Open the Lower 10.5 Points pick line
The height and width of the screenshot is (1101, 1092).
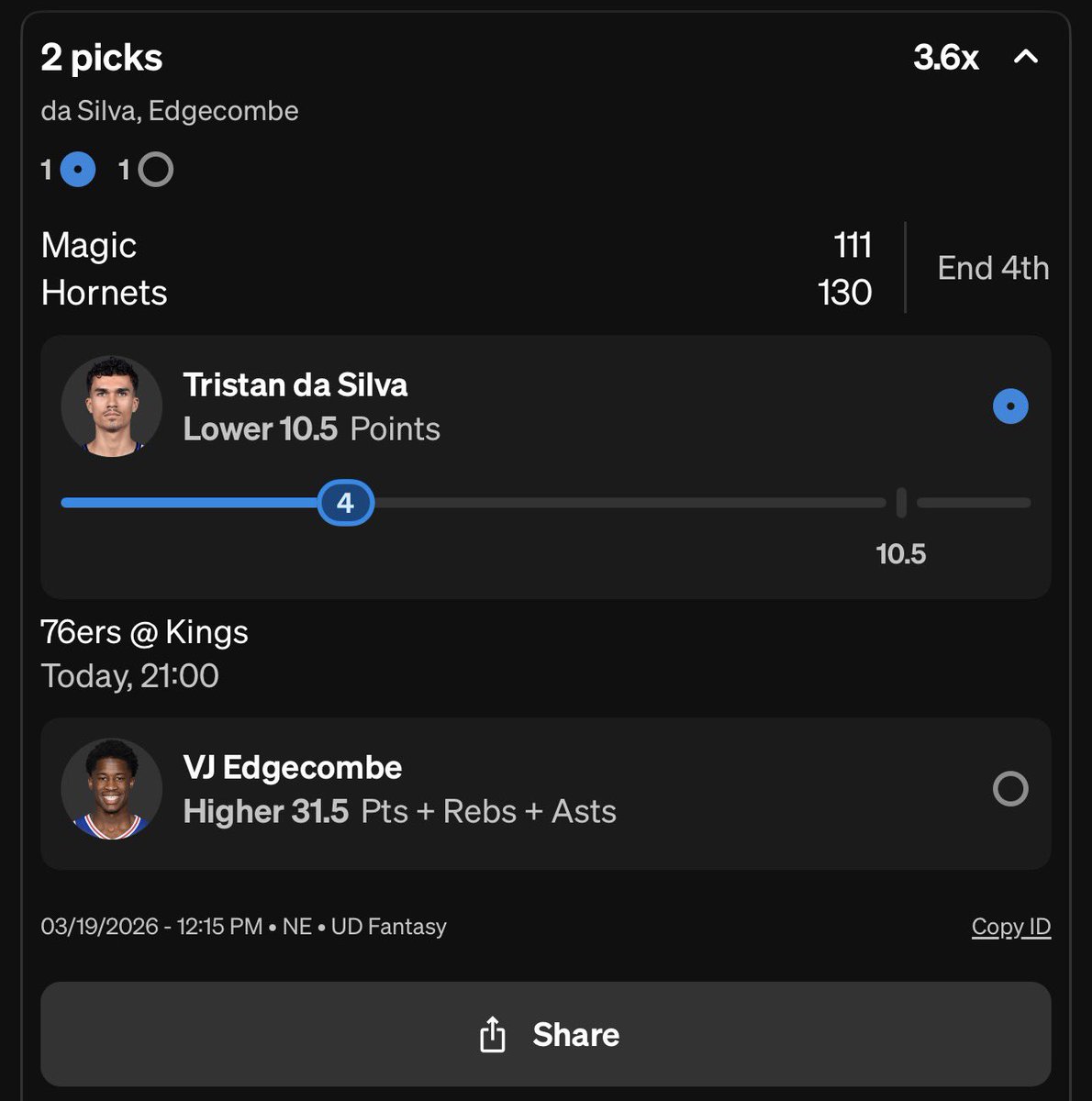[x=311, y=428]
